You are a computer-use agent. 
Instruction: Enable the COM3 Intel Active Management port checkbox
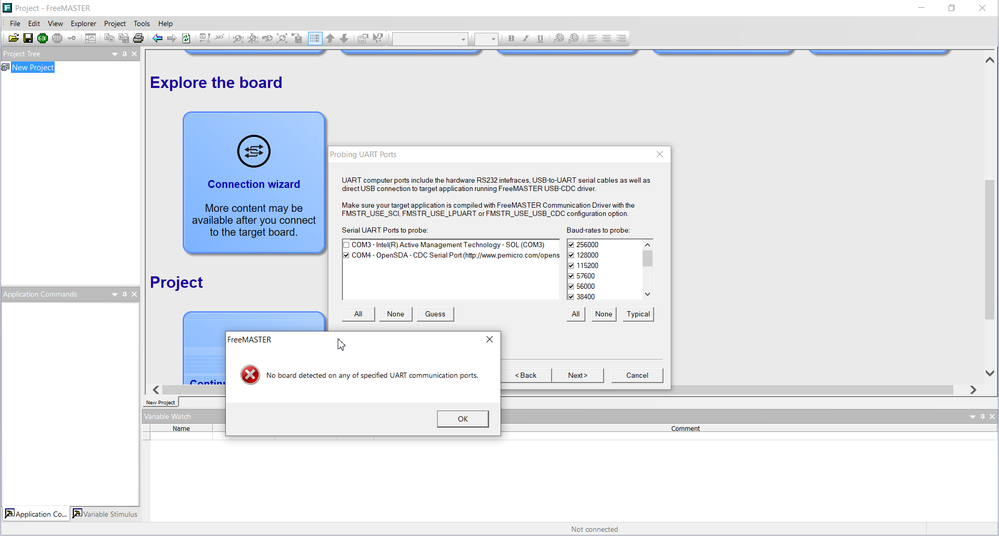[x=346, y=245]
